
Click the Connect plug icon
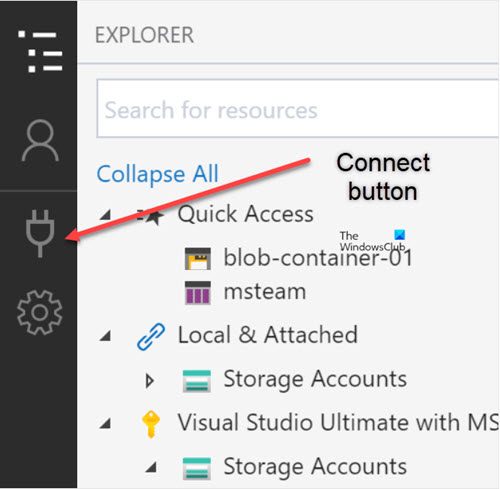[40, 233]
